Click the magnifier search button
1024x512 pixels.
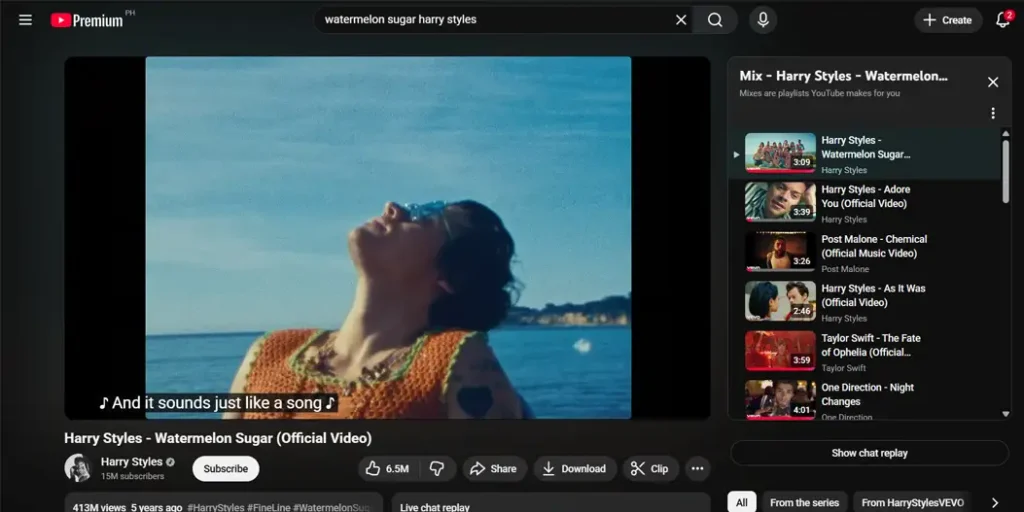click(715, 20)
